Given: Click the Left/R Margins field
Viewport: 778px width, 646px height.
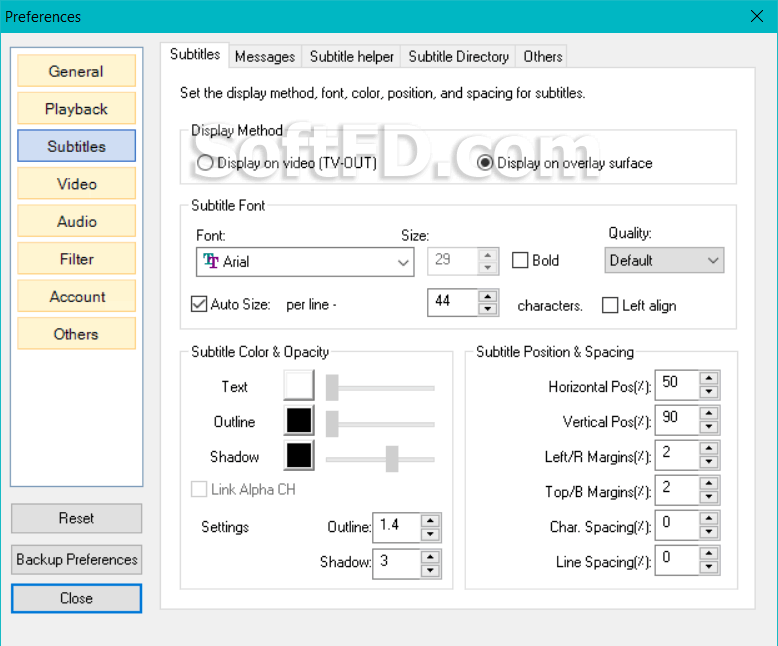Looking at the screenshot, I should pos(677,455).
